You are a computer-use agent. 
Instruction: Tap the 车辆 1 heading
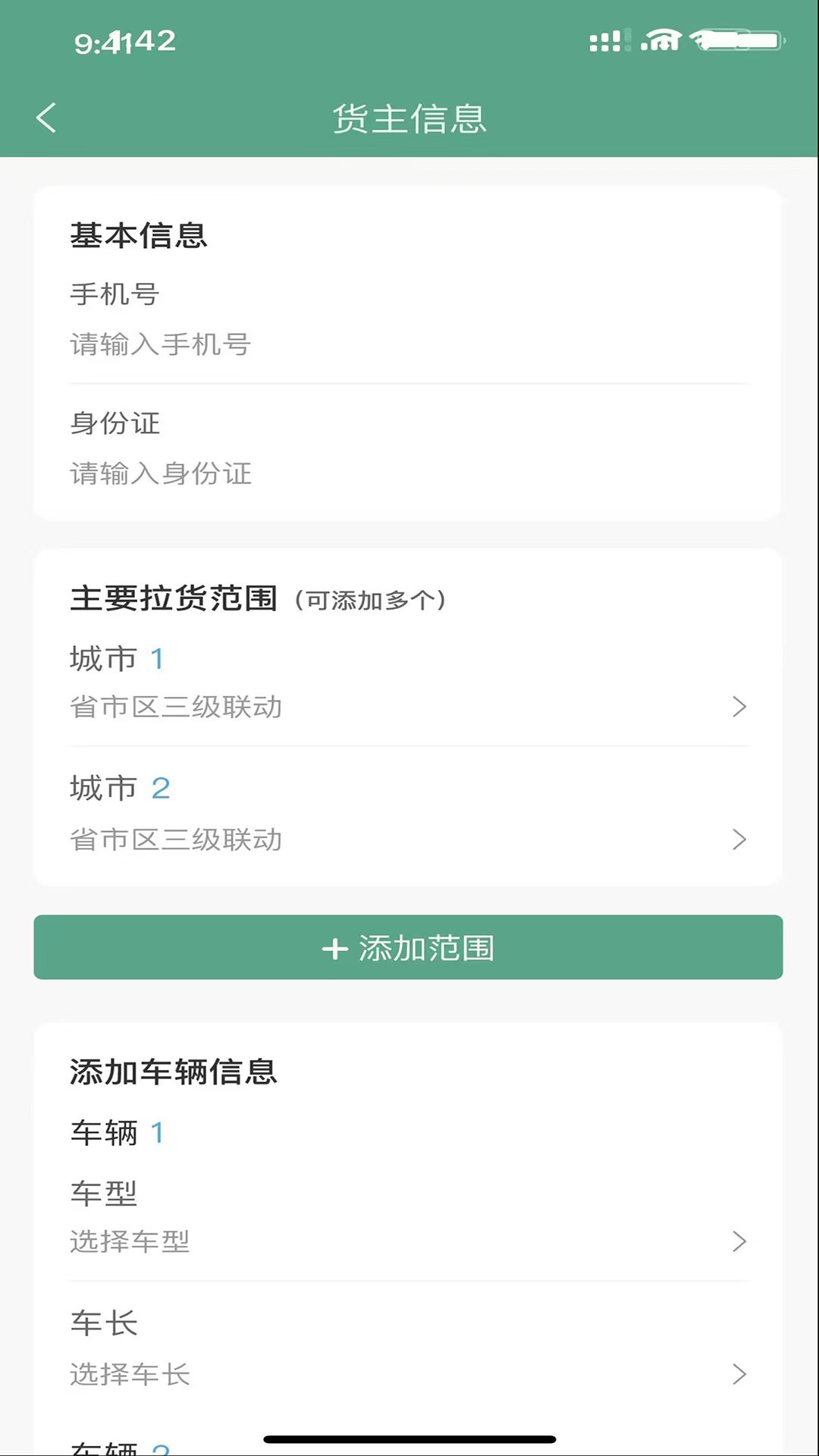coord(117,1133)
